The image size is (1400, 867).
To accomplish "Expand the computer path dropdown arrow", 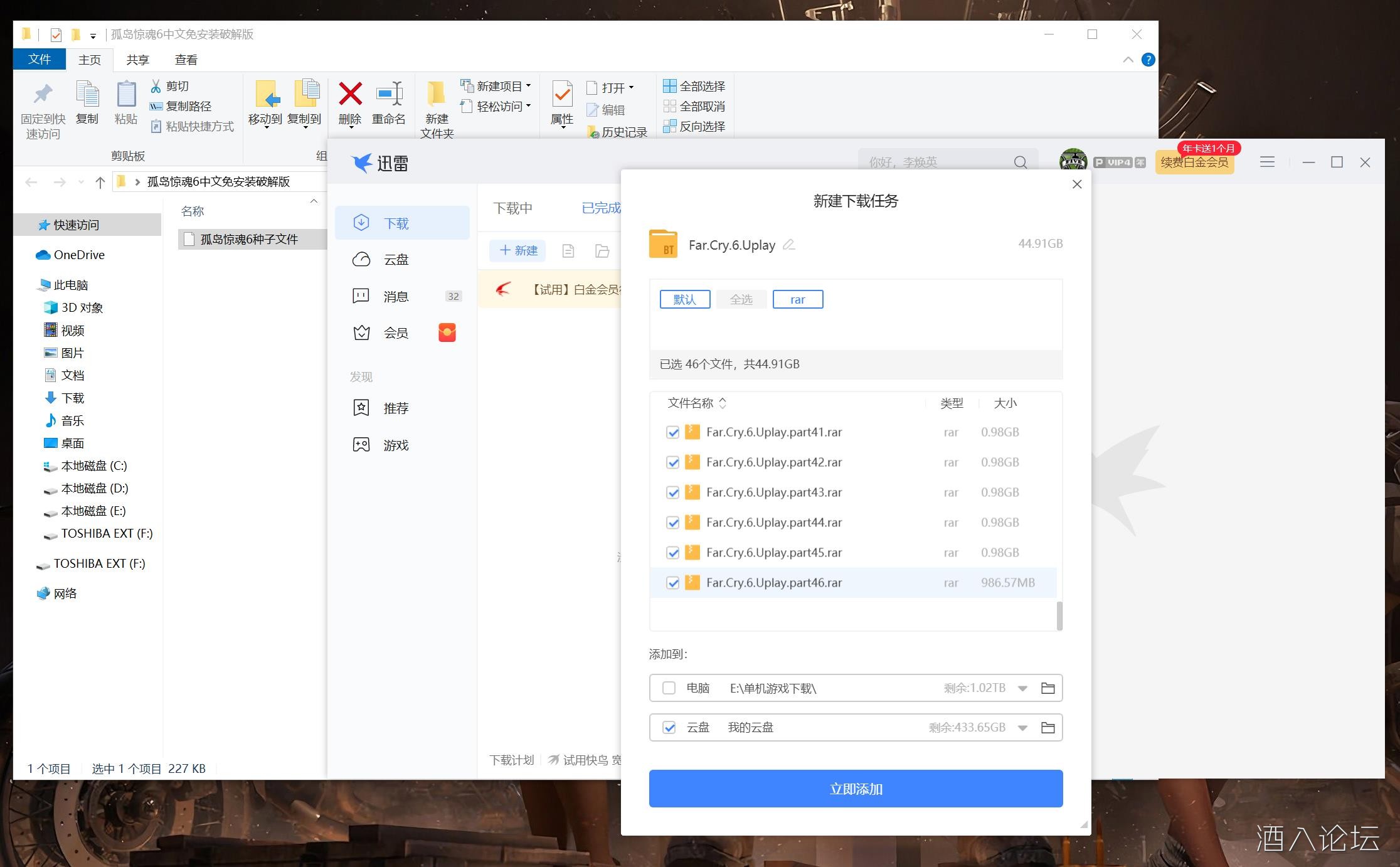I will (x=1022, y=689).
